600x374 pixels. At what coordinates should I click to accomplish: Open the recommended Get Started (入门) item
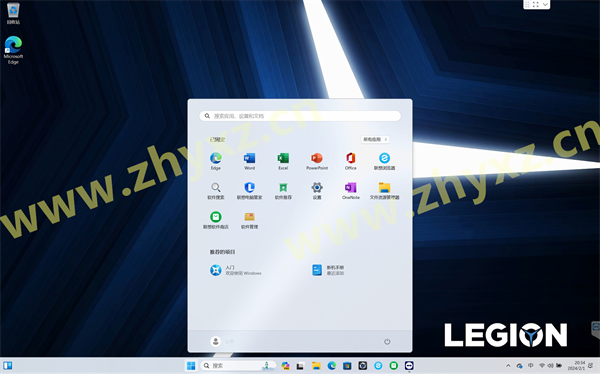pyautogui.click(x=236, y=270)
